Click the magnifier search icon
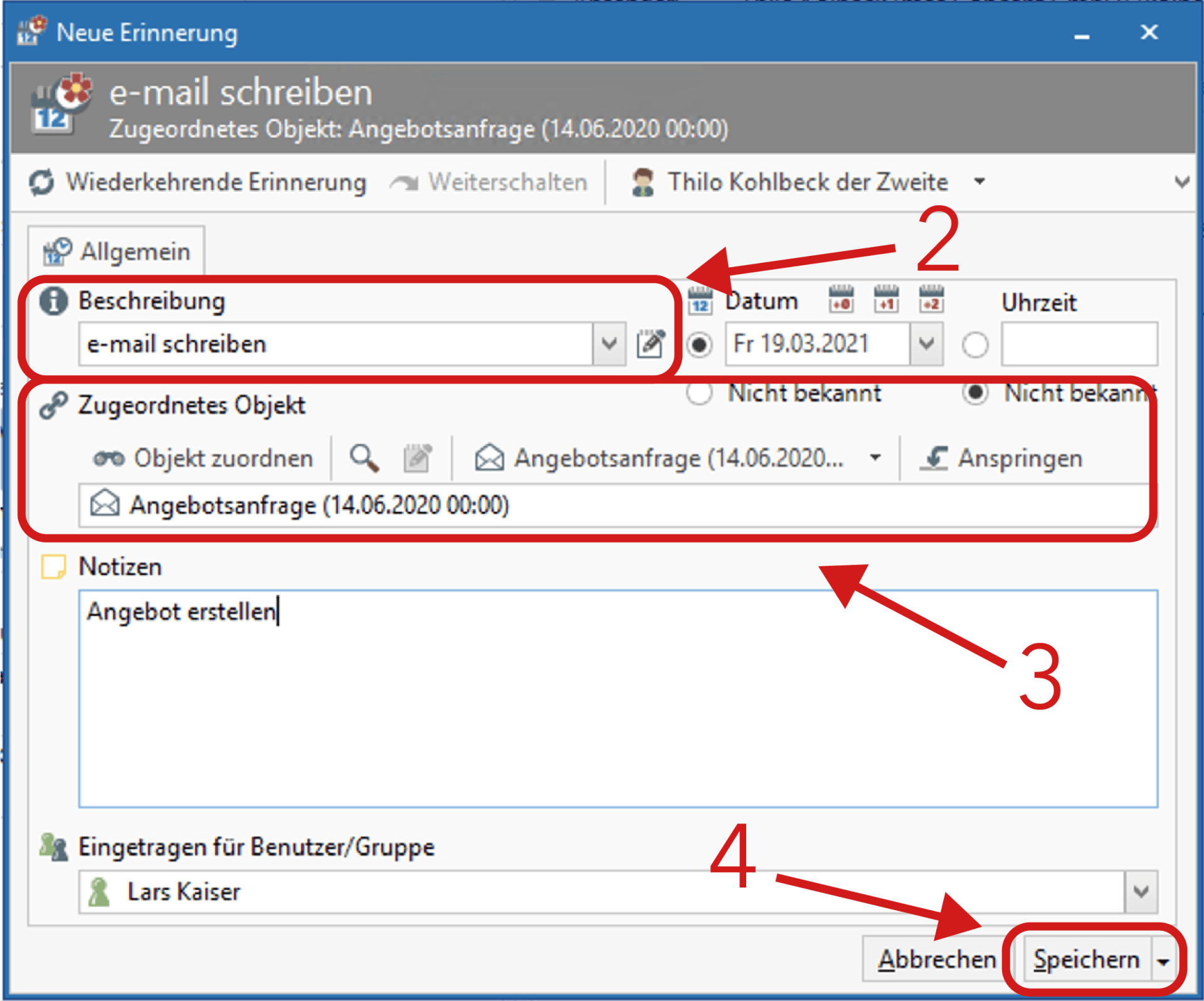The height and width of the screenshot is (1001, 1204). point(364,458)
